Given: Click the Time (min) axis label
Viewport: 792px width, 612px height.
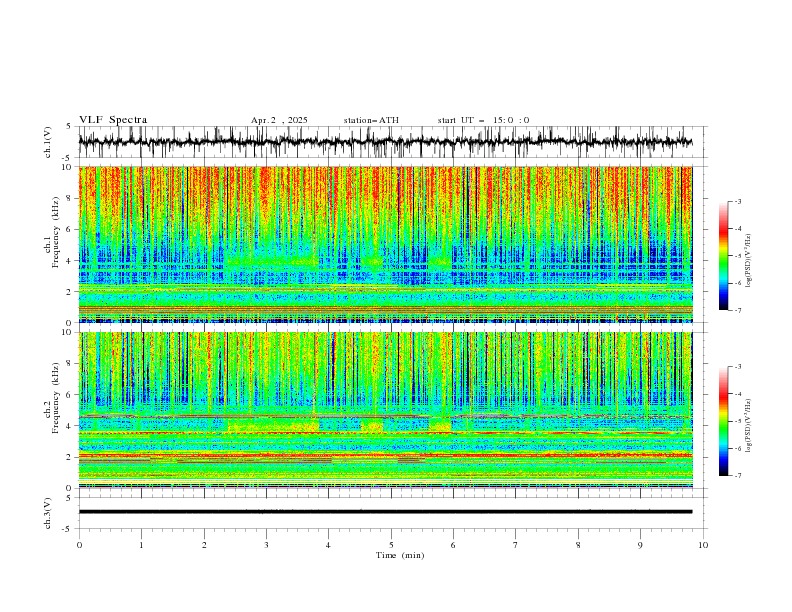Looking at the screenshot, I should click(400, 555).
